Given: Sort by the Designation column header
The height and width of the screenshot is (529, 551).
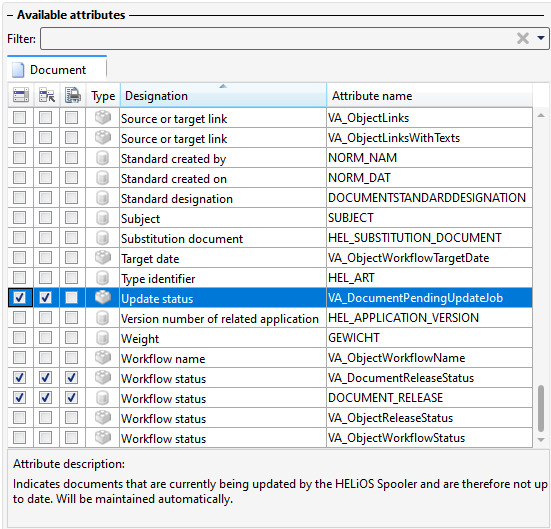Looking at the screenshot, I should click(223, 95).
